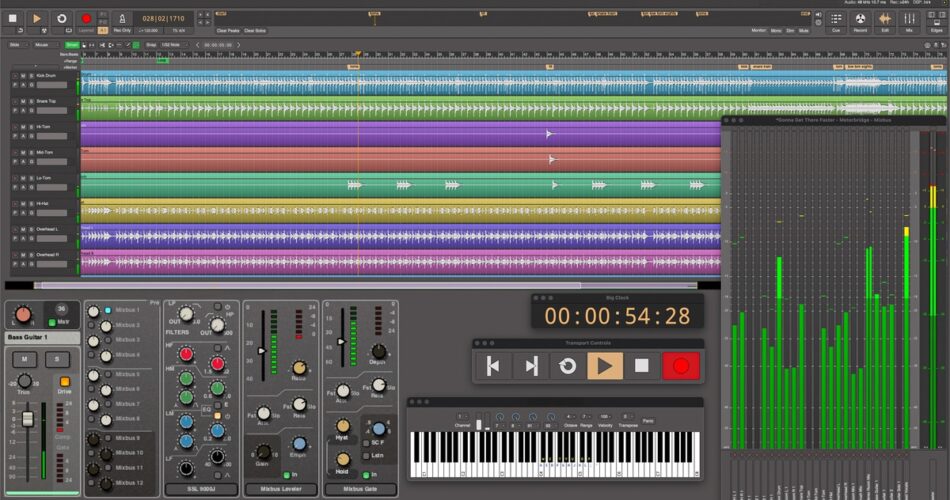Screen dimensions: 950x500
Task: Open the Mouse mode dropdown
Action: 43,45
